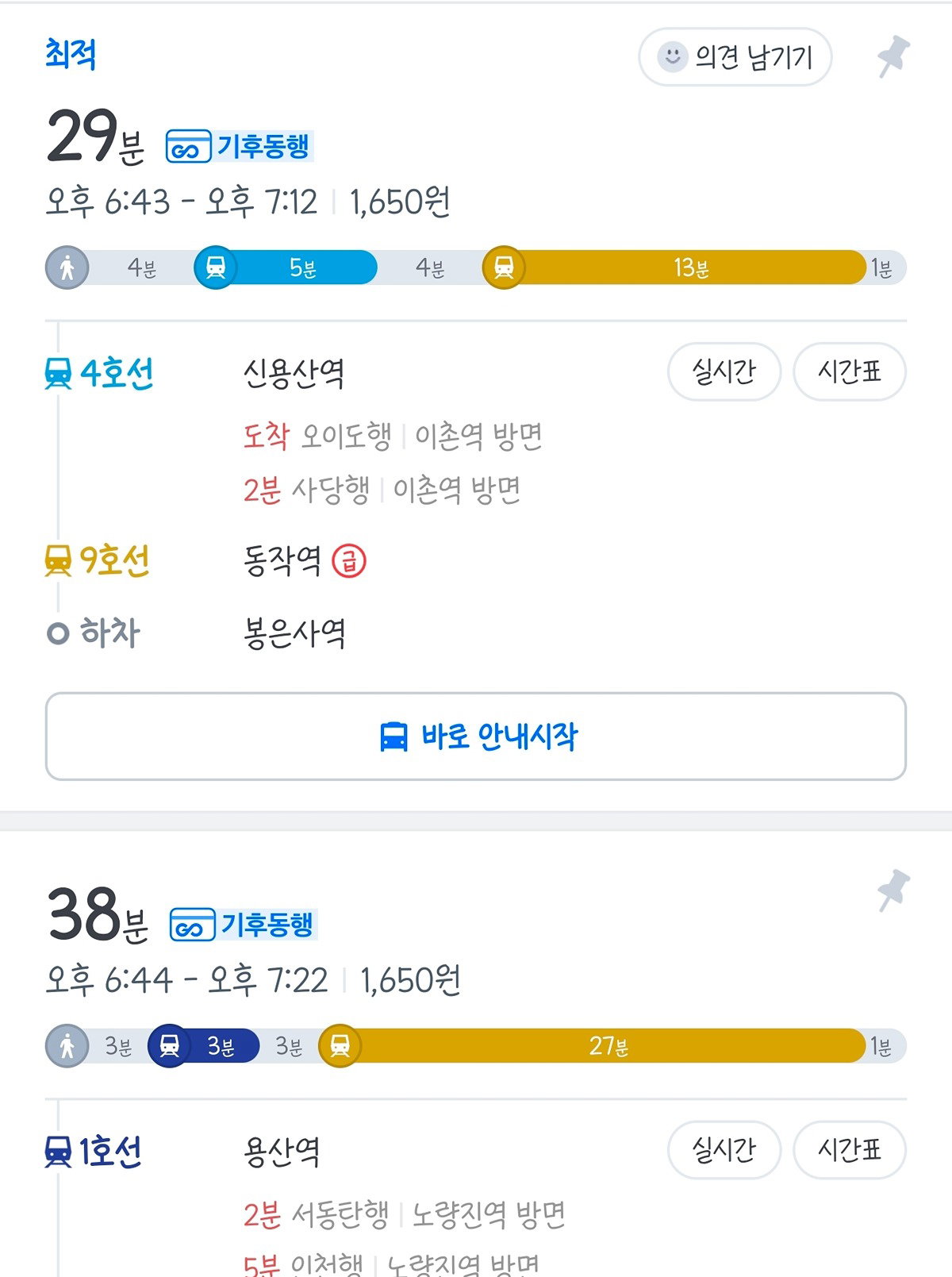Open 실시간 info for 신용산역
This screenshot has width=952, height=1277.
pyautogui.click(x=724, y=371)
